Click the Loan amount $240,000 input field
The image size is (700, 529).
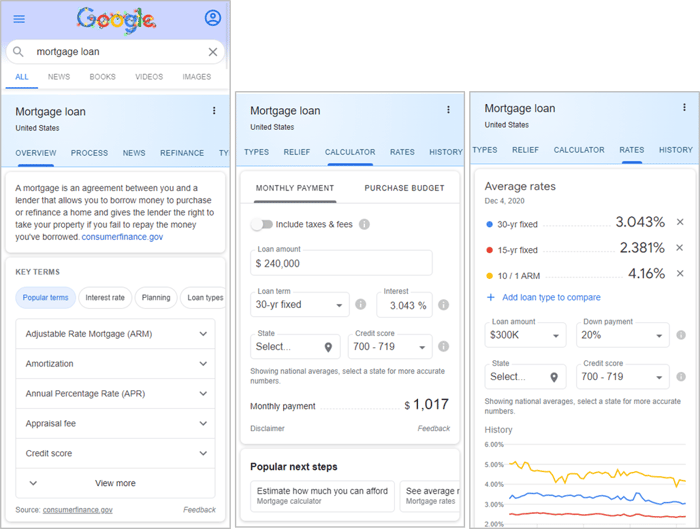coord(341,263)
